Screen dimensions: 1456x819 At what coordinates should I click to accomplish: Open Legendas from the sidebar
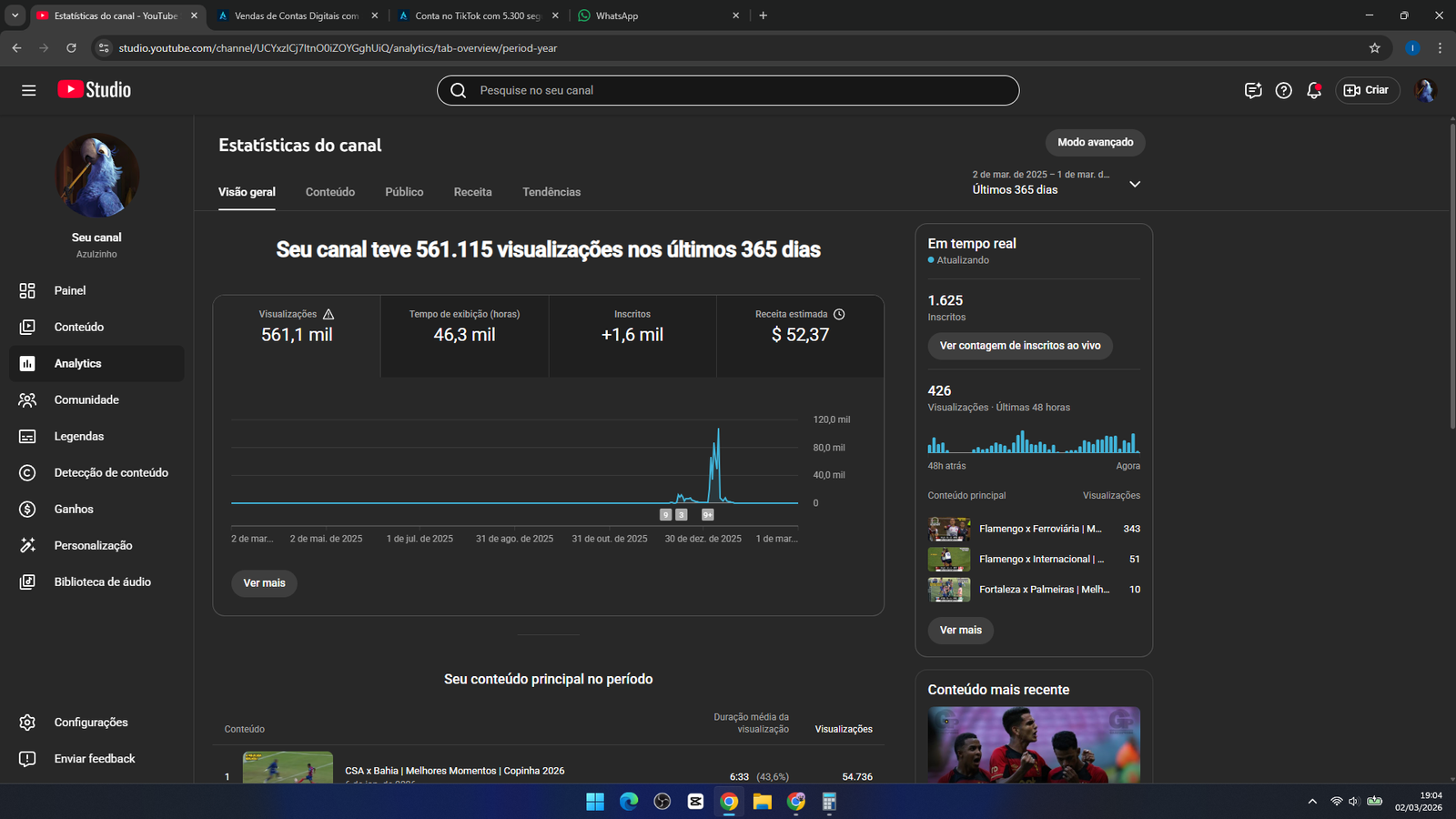pyautogui.click(x=78, y=436)
